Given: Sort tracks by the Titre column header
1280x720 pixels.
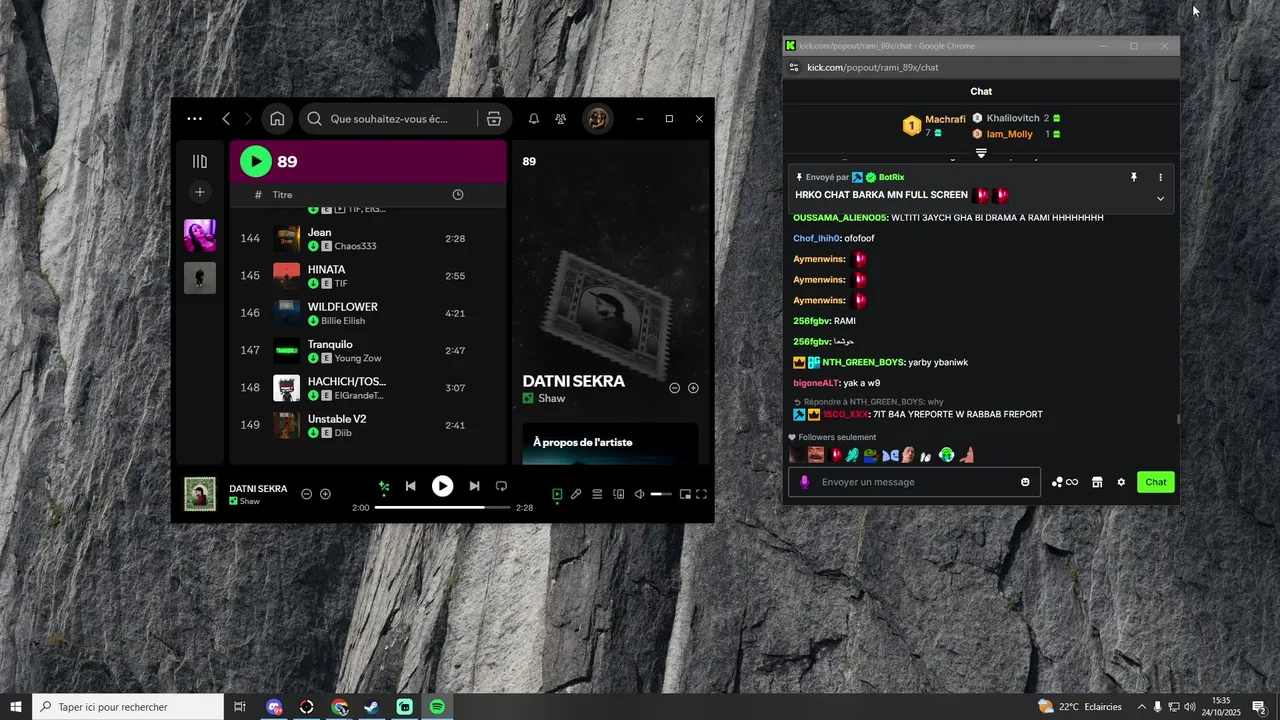Looking at the screenshot, I should [282, 195].
